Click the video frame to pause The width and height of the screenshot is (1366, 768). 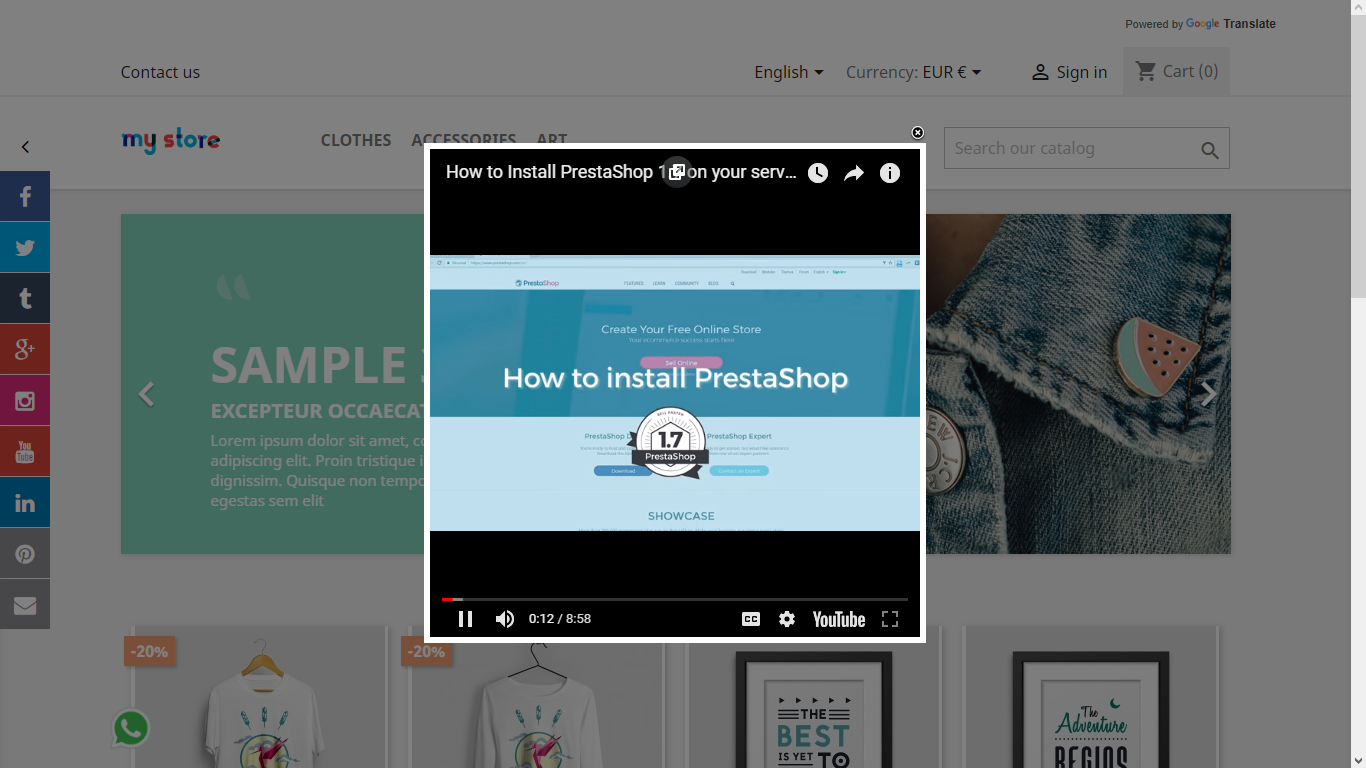point(675,393)
